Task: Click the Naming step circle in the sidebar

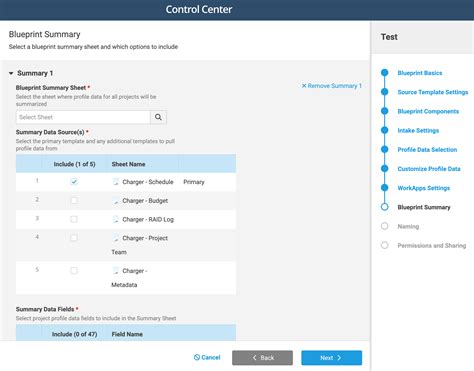Action: coord(385,226)
